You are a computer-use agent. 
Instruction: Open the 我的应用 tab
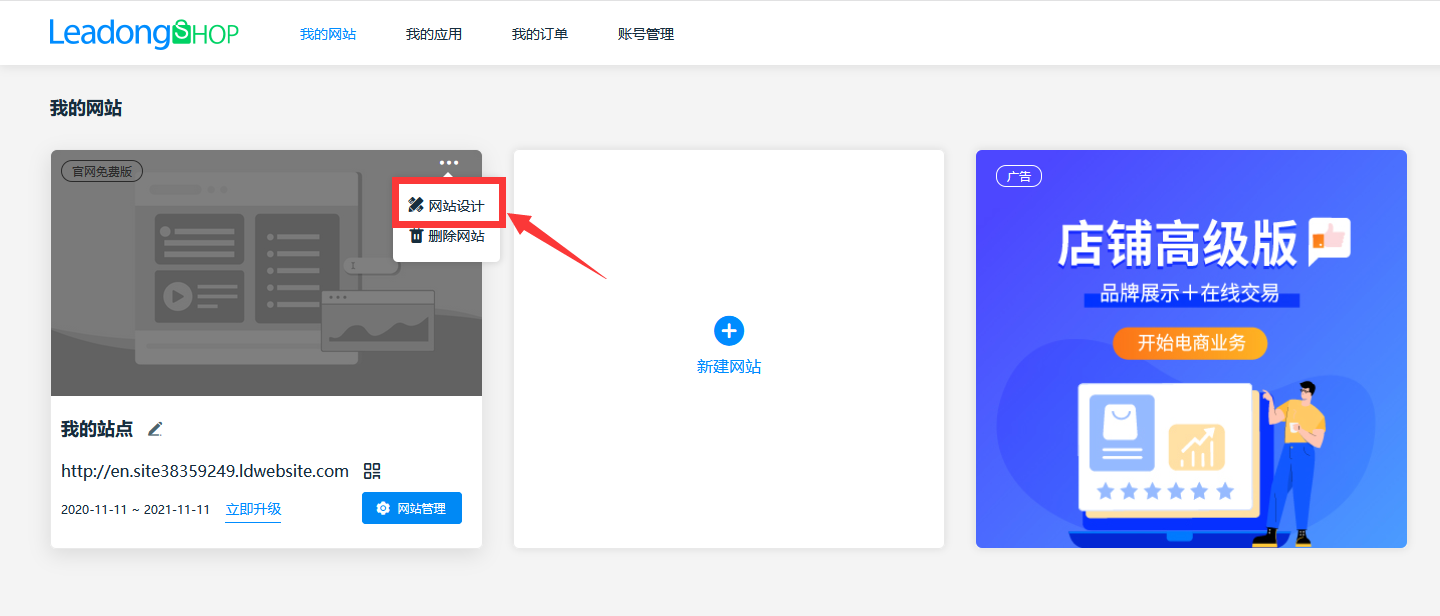tap(434, 34)
